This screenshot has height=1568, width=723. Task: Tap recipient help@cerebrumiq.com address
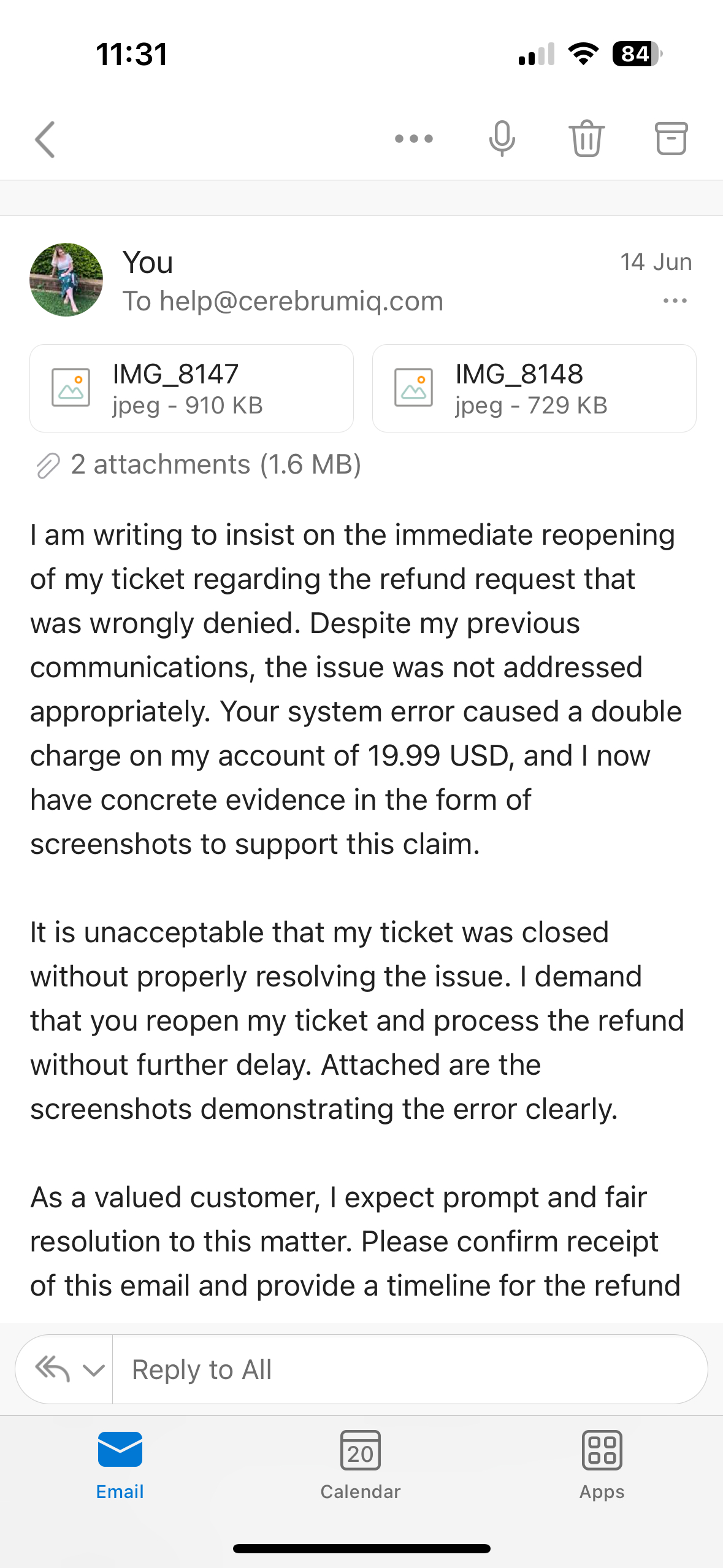coord(300,301)
